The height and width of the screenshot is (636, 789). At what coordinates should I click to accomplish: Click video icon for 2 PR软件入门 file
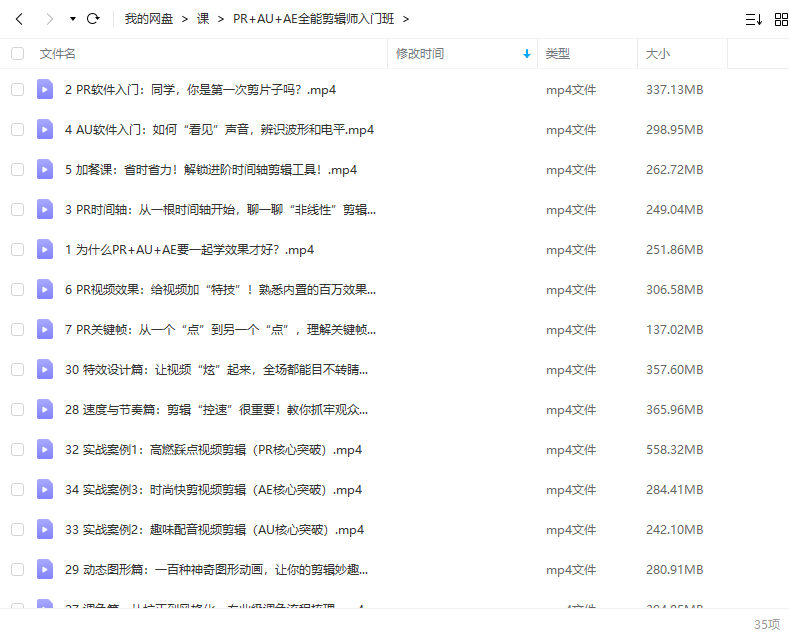pos(45,90)
